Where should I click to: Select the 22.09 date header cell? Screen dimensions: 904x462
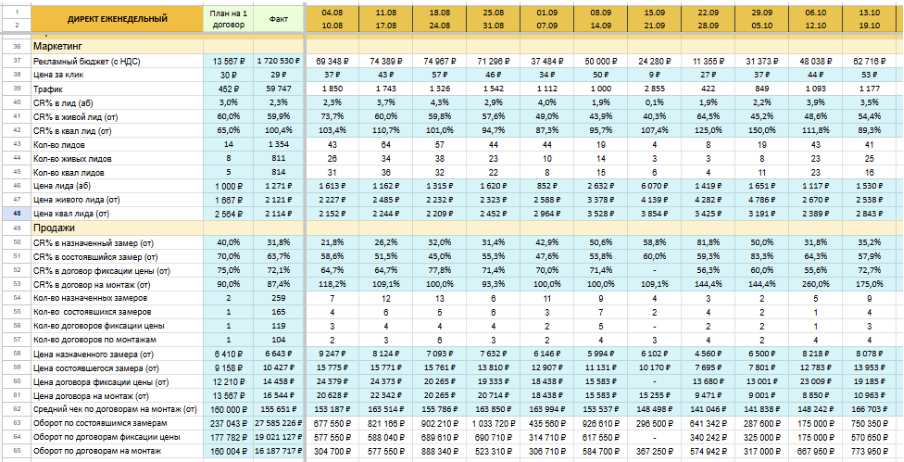(708, 12)
